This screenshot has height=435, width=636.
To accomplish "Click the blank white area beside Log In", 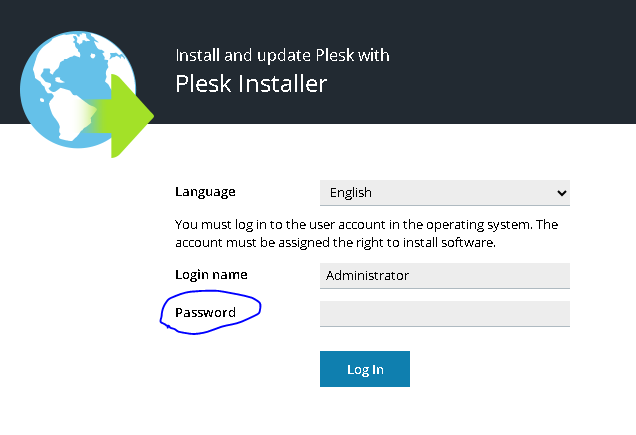I will pyautogui.click(x=520, y=370).
